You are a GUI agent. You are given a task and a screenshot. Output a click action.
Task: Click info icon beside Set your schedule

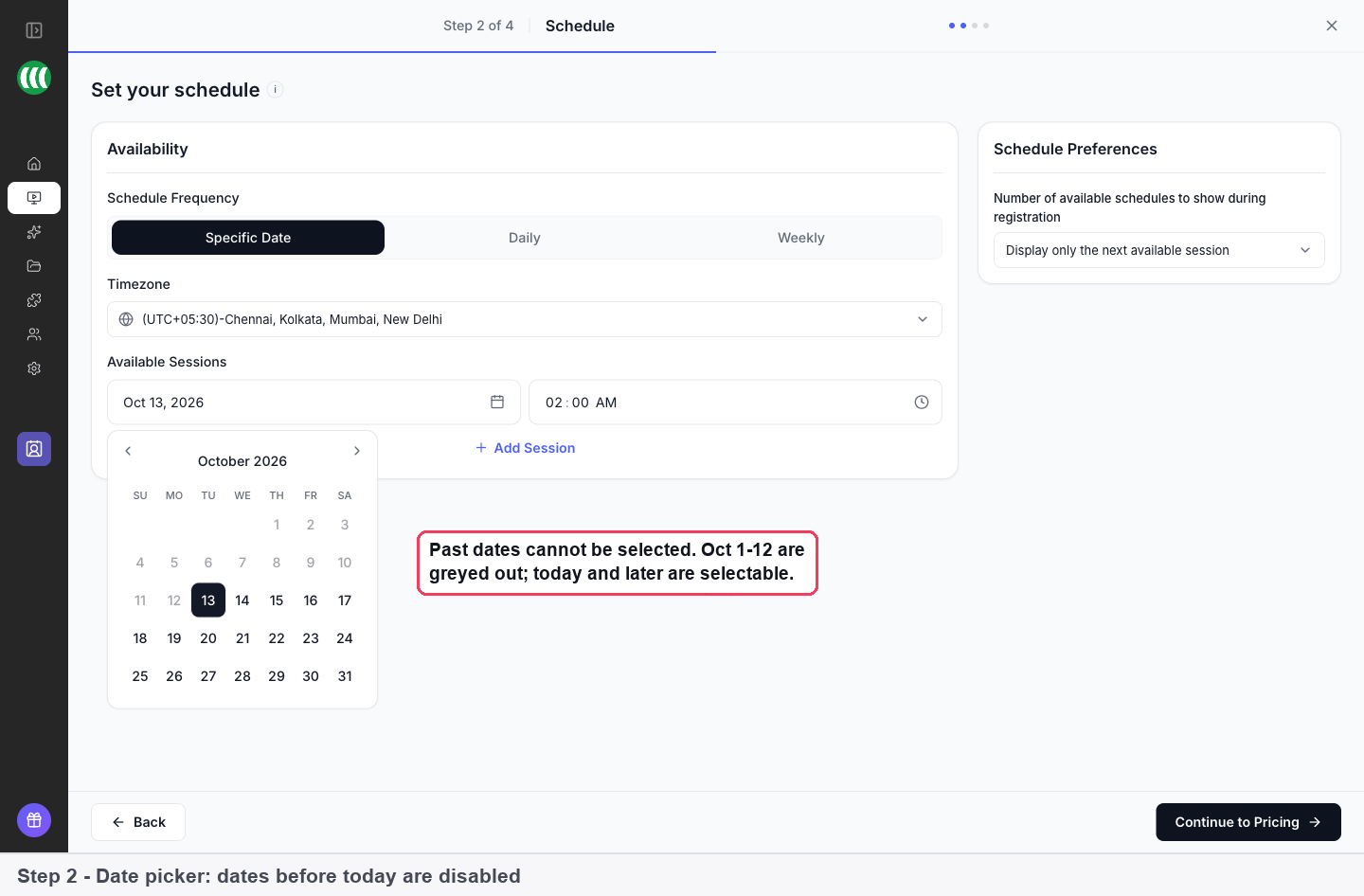tap(276, 90)
